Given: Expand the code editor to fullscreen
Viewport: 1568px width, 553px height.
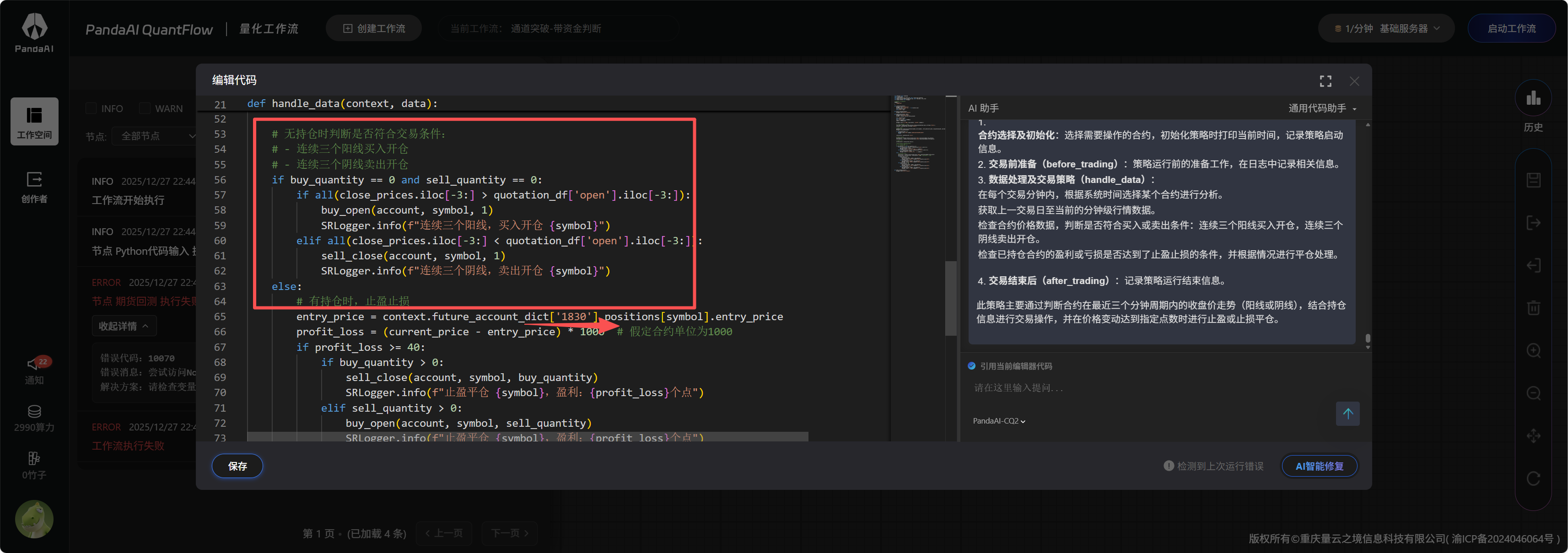Looking at the screenshot, I should (1325, 81).
